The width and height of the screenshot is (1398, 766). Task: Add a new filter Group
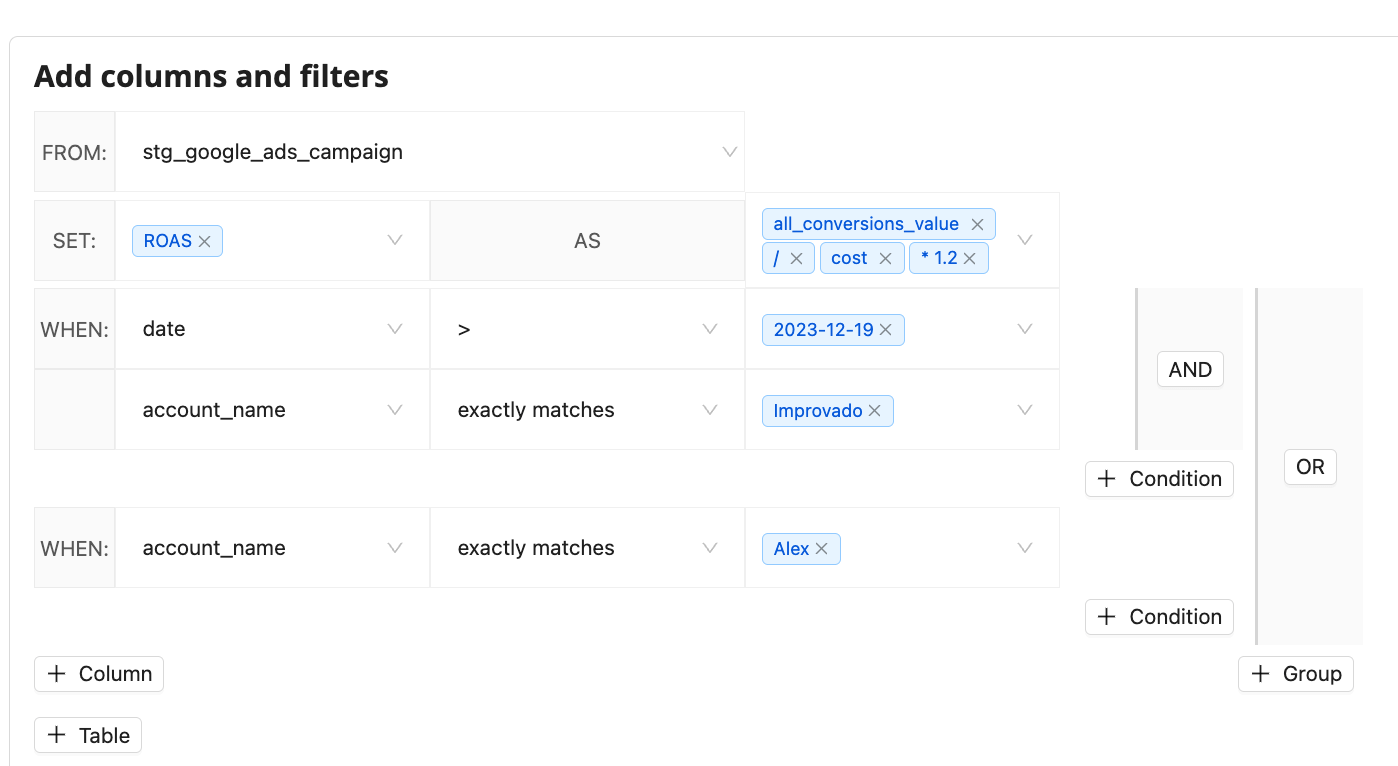tap(1296, 674)
